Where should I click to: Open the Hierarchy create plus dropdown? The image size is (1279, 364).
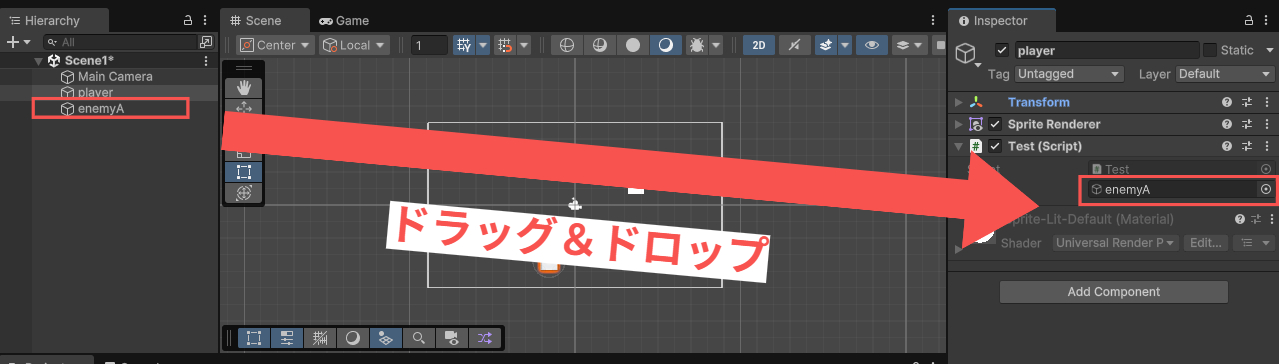[19, 42]
